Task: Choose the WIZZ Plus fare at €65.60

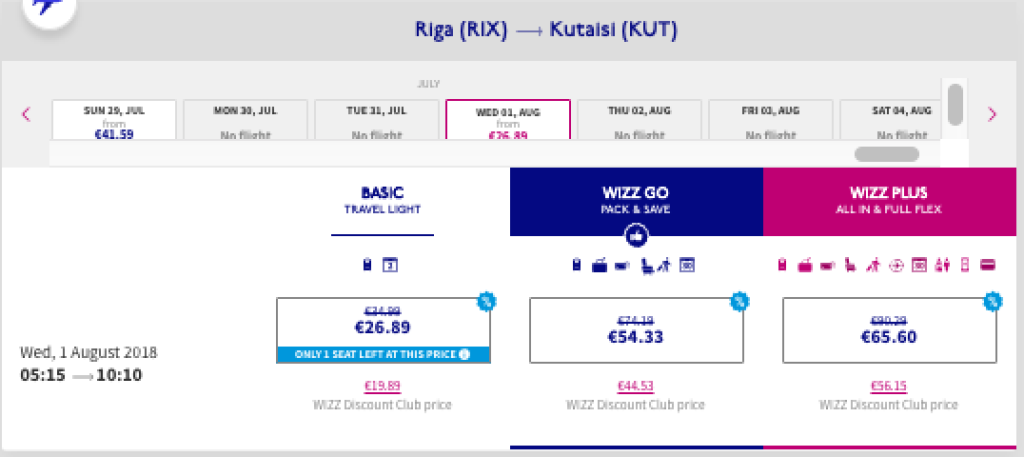Action: (x=888, y=329)
